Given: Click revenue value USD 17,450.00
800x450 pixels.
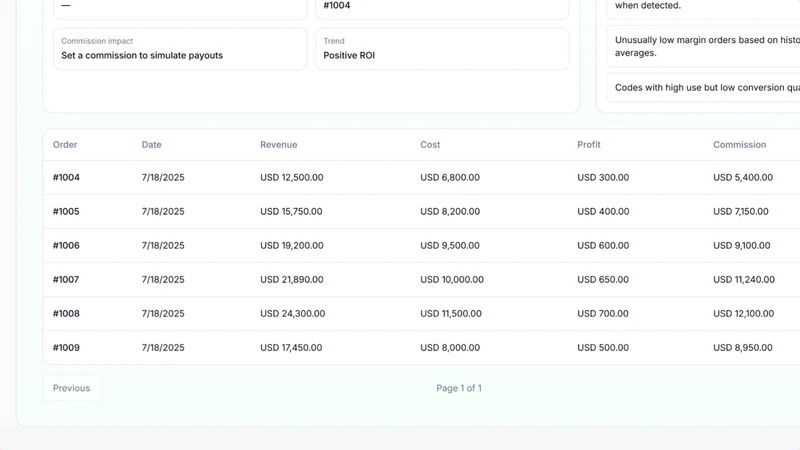Looking at the screenshot, I should (291, 348).
